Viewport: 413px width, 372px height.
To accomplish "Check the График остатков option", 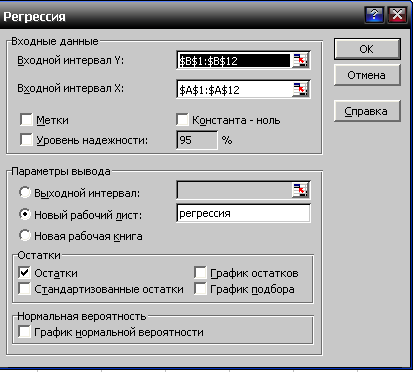I will pos(200,272).
